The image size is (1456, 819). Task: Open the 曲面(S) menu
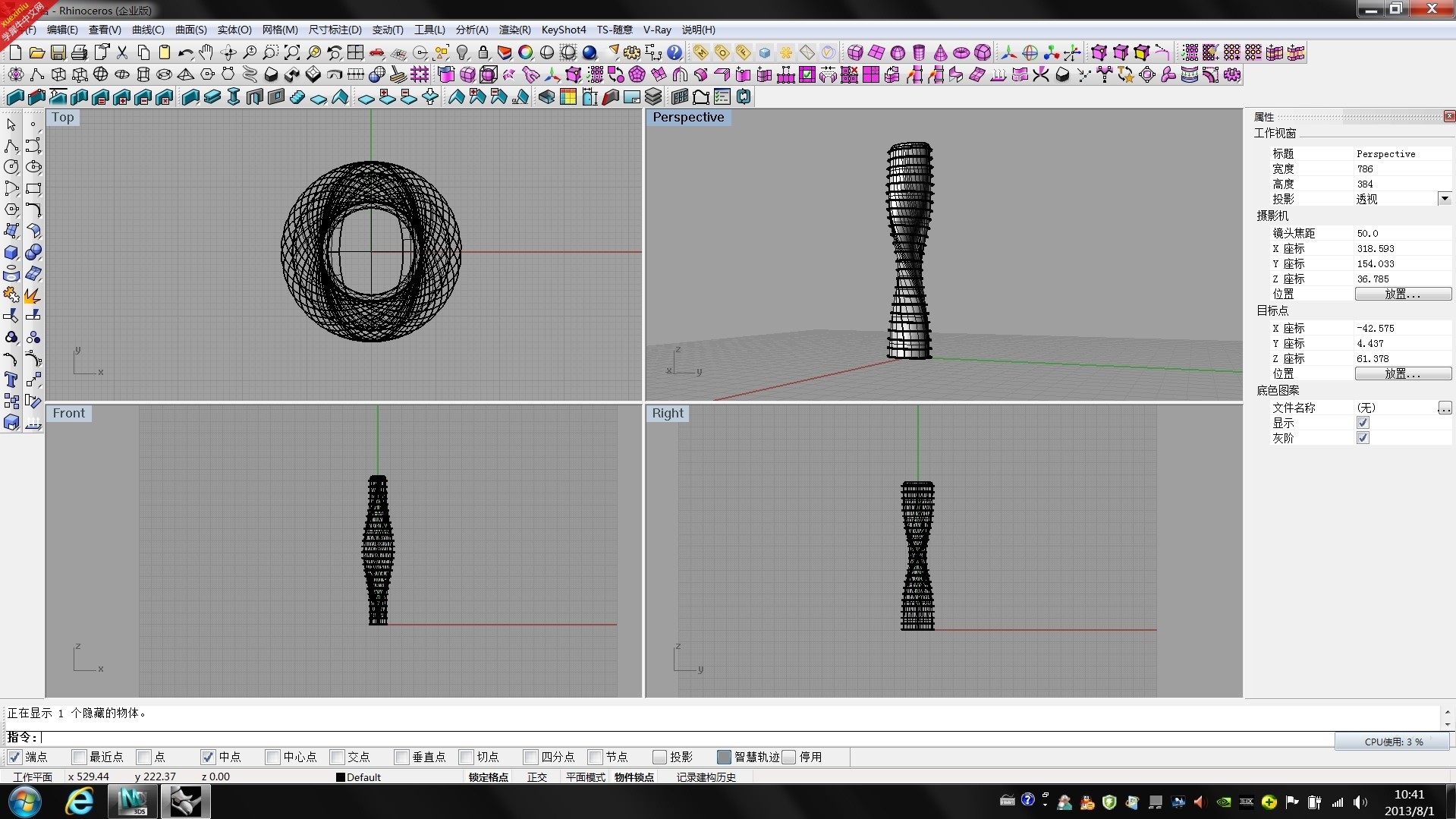(190, 30)
